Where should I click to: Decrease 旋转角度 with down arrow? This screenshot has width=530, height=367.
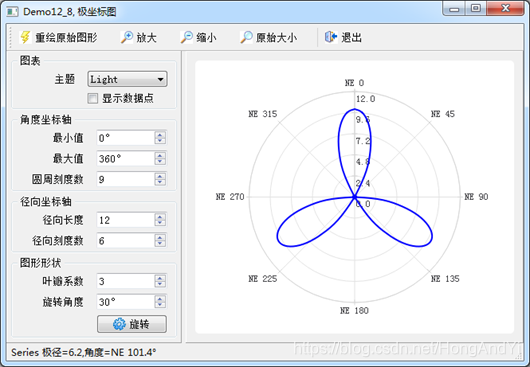[x=160, y=305]
